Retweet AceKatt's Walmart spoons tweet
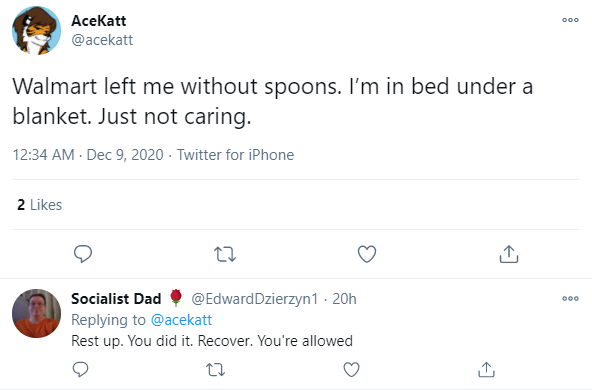Screen dimensions: 592x390 point(225,254)
